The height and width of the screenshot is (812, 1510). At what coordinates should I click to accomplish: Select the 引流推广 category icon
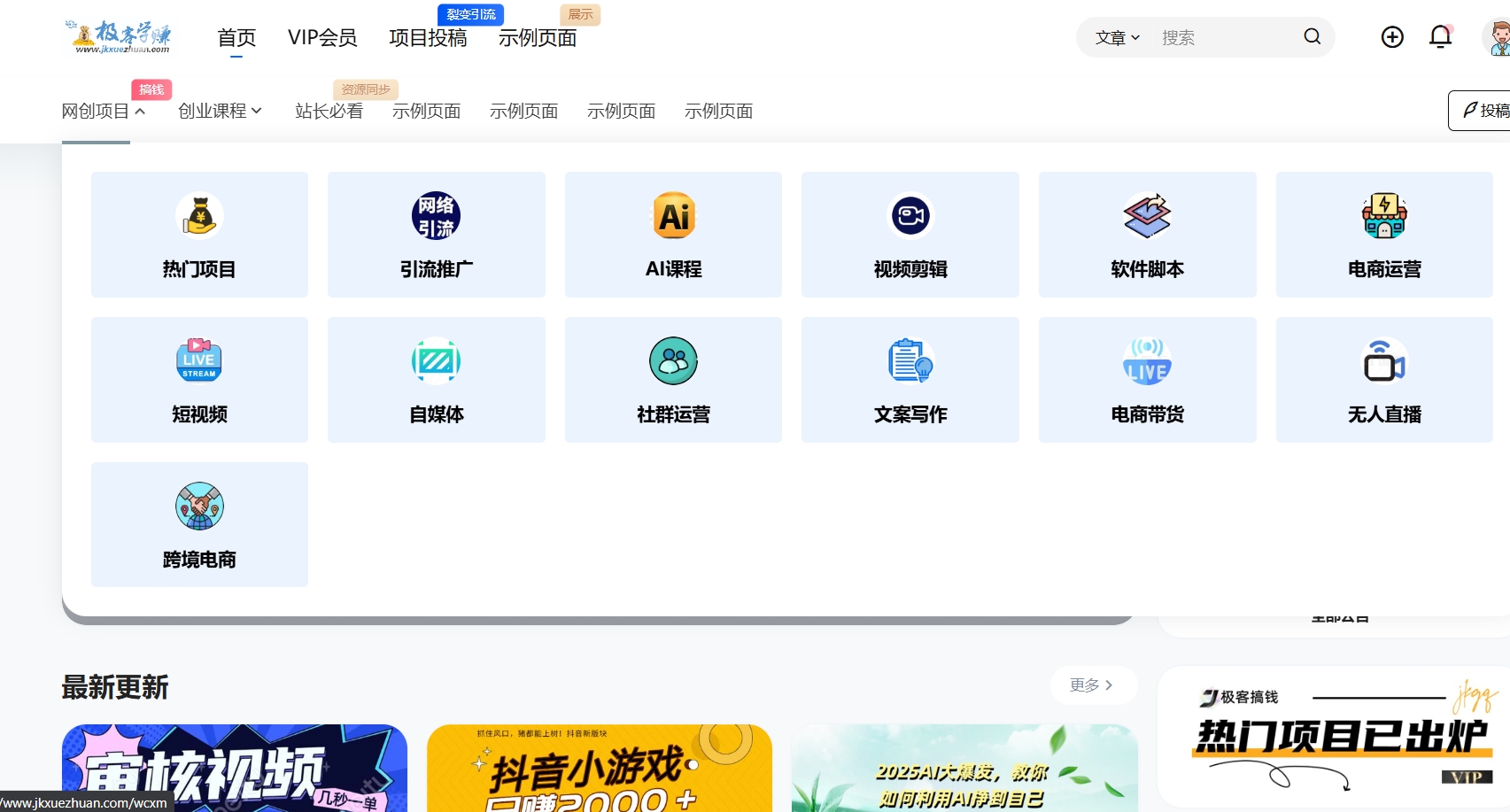point(436,234)
